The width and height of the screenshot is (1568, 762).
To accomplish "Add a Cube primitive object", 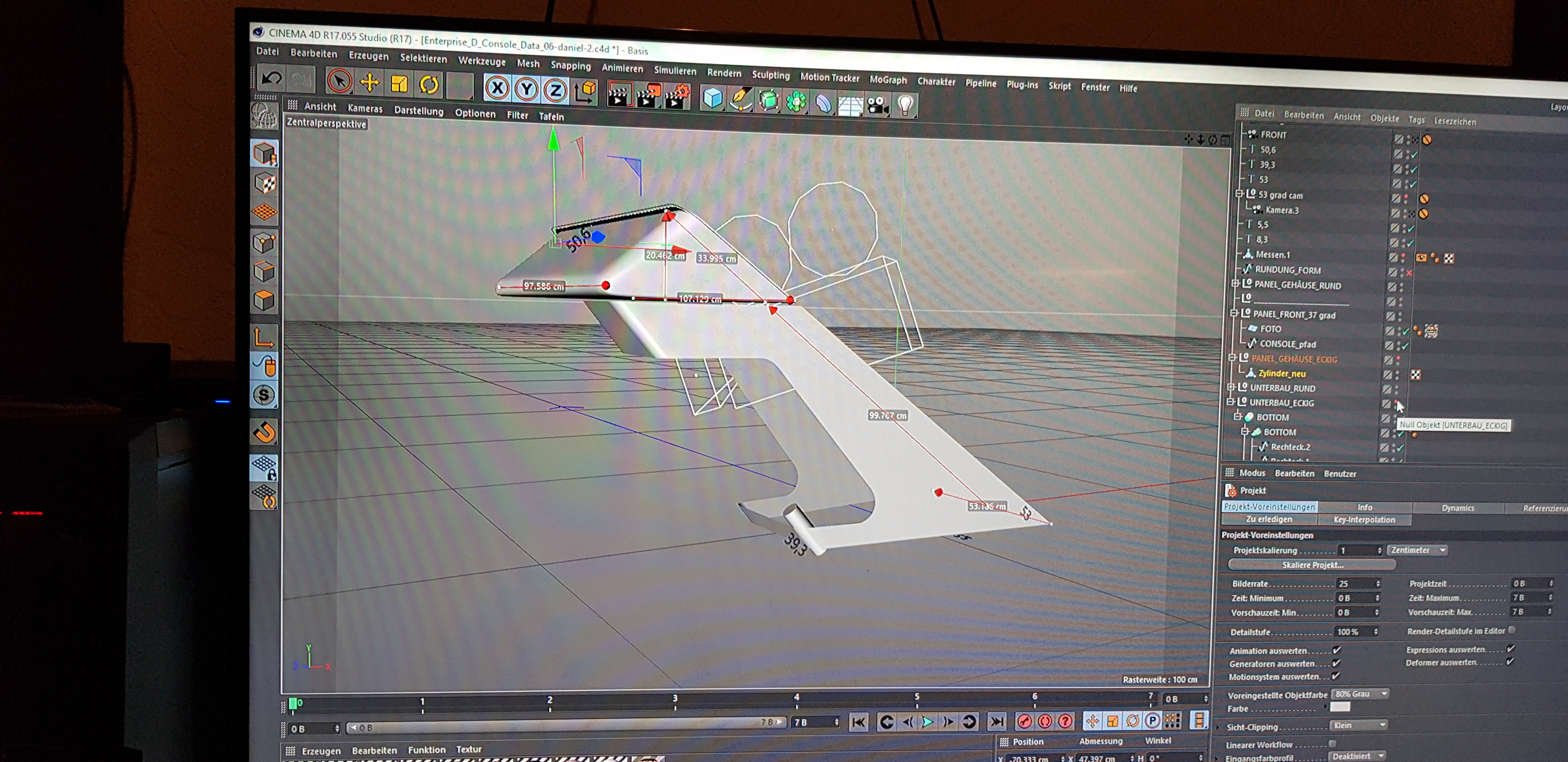I will [x=712, y=98].
